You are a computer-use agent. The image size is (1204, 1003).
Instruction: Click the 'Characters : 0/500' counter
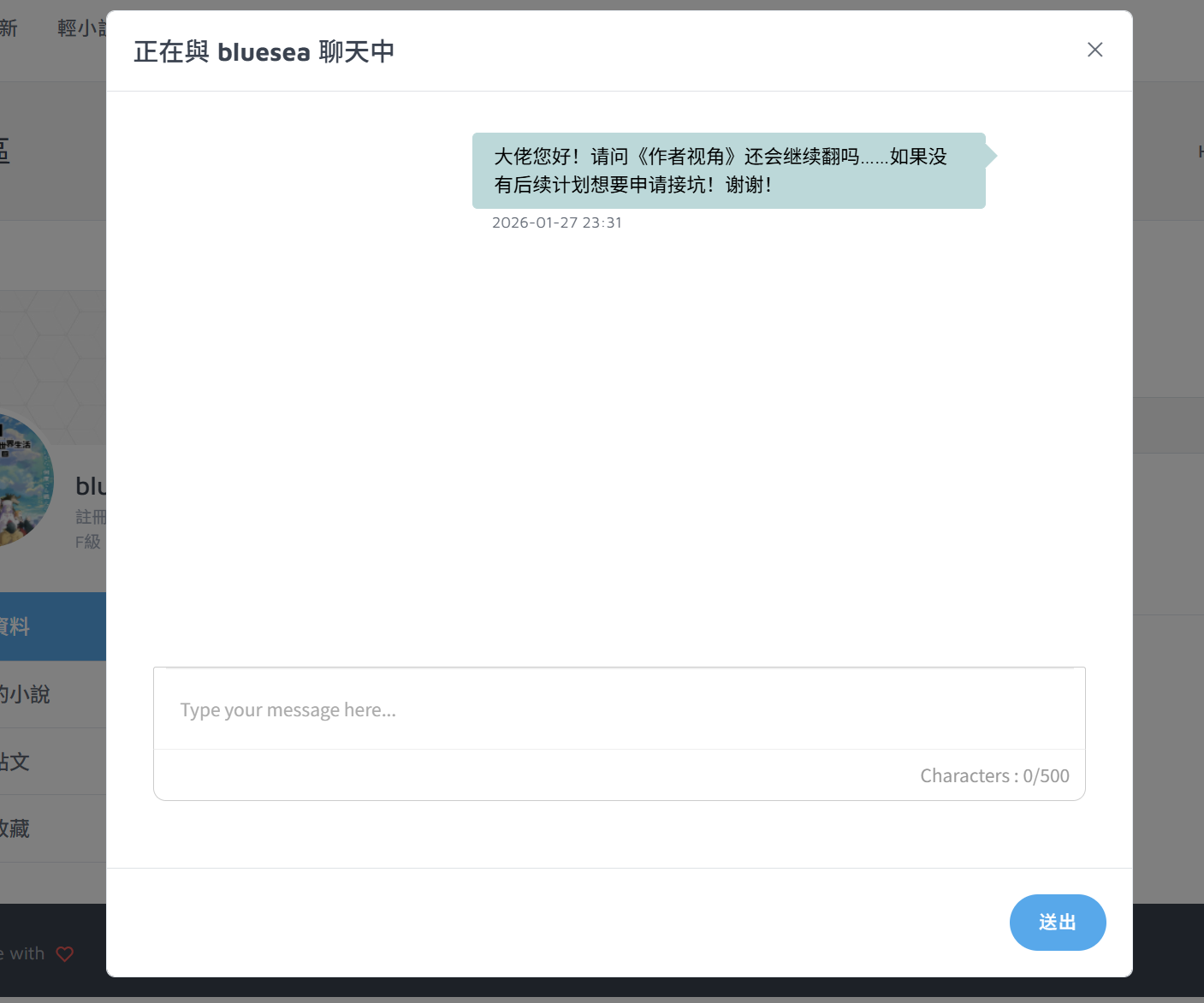click(994, 775)
